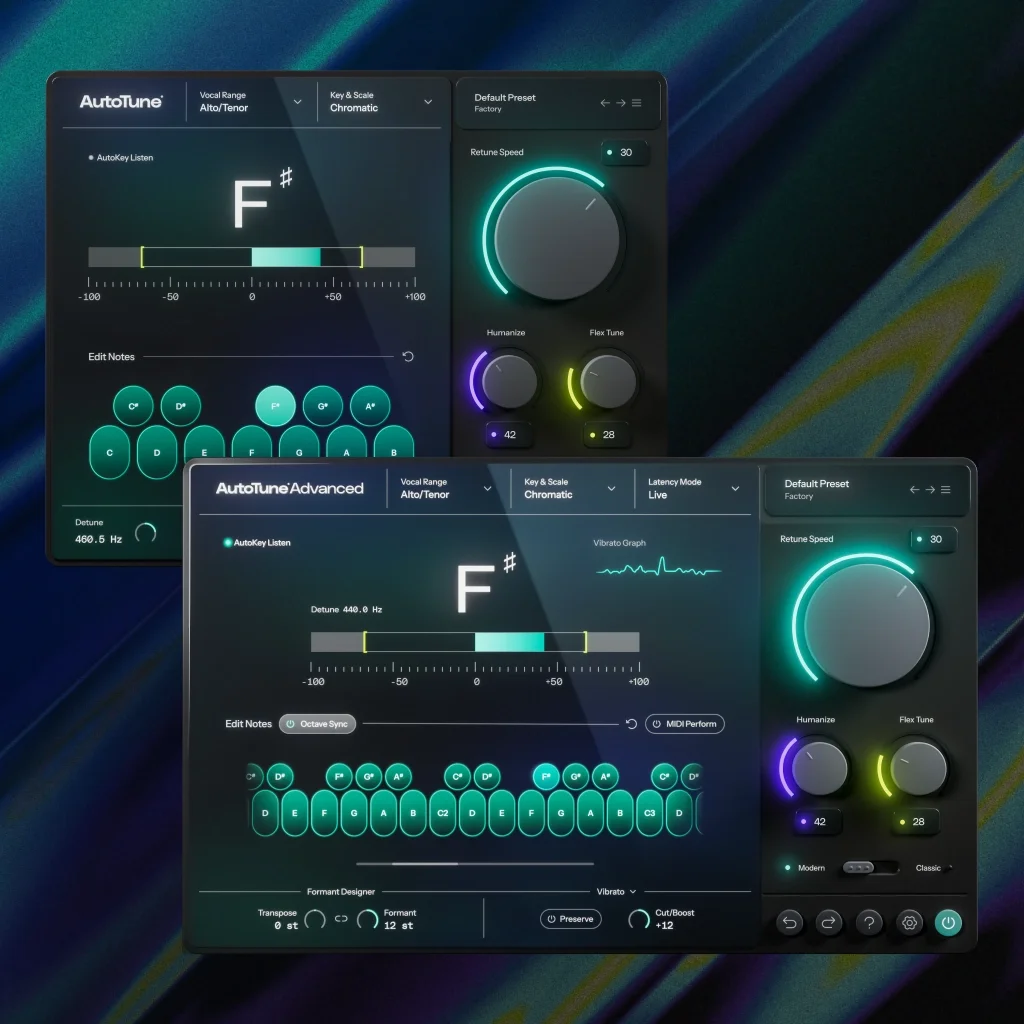
Task: Open Default Preset selector in AutoTune Advanced
Action: (816, 489)
